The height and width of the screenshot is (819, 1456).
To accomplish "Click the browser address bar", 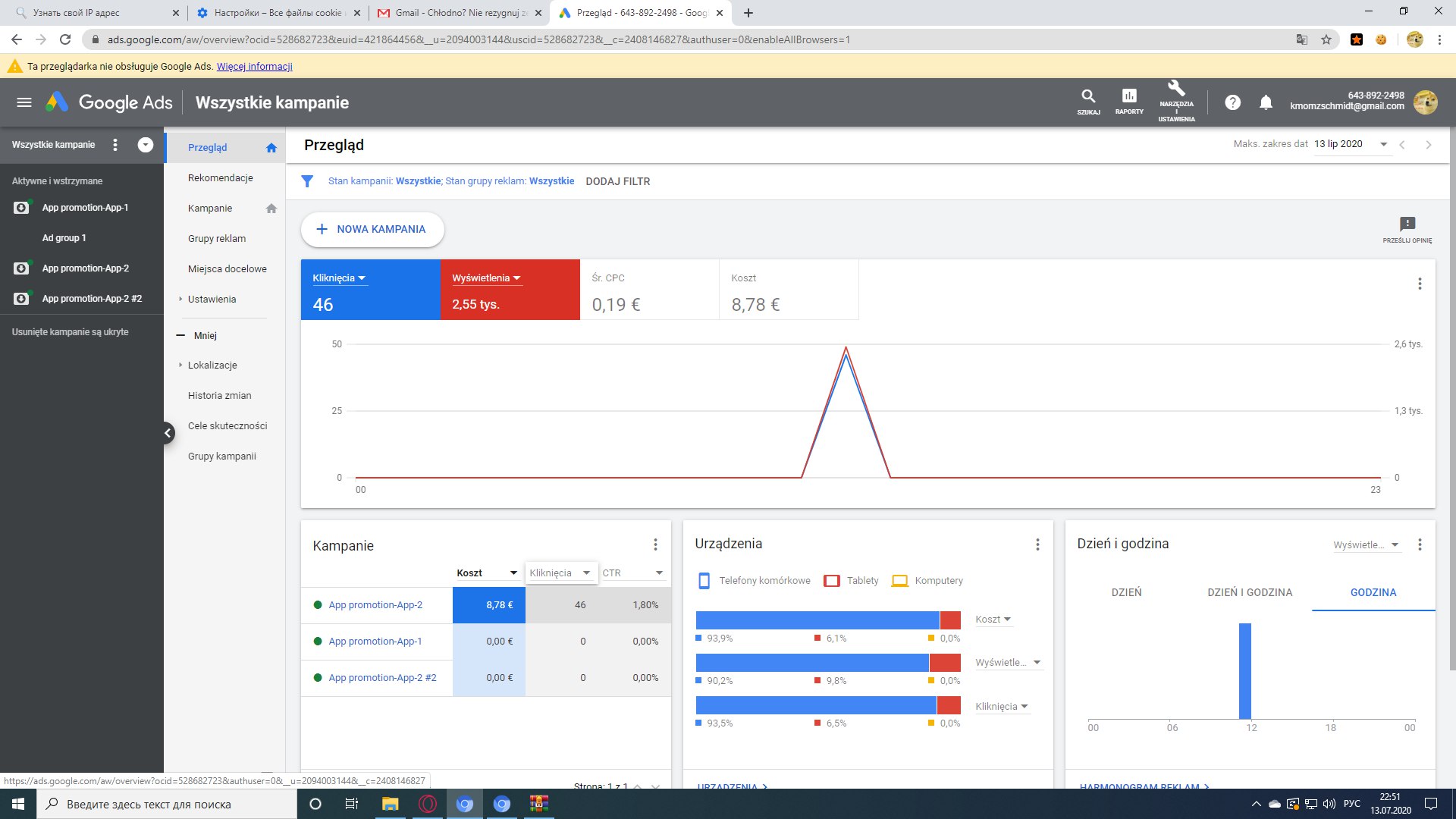I will (x=682, y=39).
